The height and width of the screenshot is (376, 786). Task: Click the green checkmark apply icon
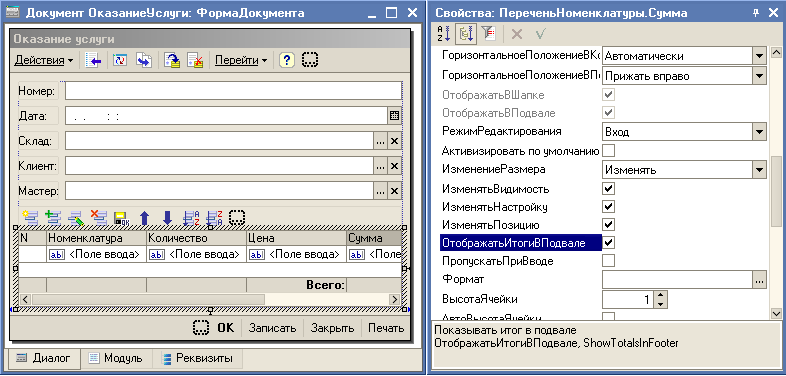541,34
